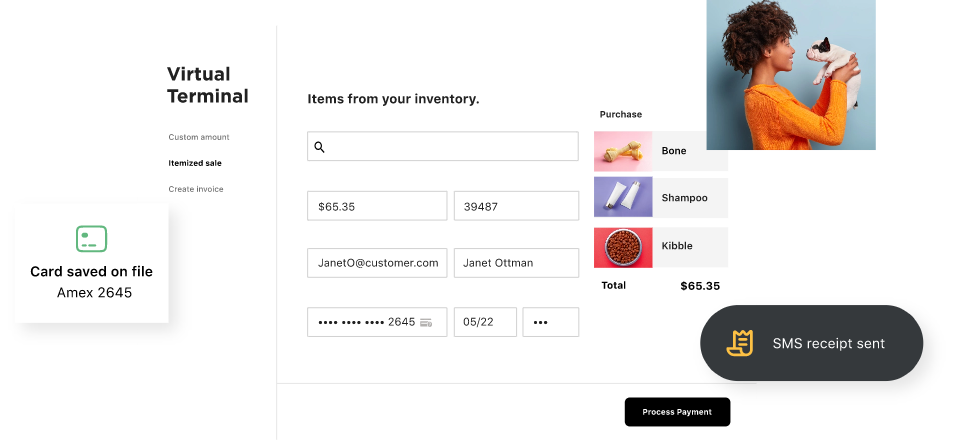954x440 pixels.
Task: Click the green saved card icon
Action: 91,239
